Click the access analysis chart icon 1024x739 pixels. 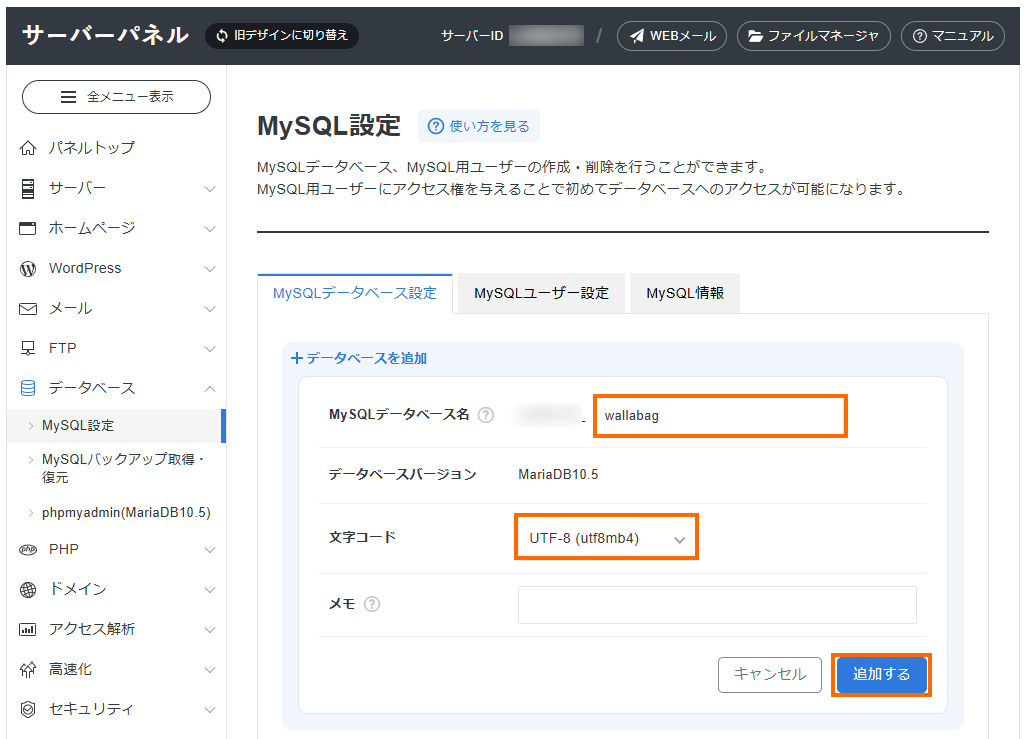(27, 630)
